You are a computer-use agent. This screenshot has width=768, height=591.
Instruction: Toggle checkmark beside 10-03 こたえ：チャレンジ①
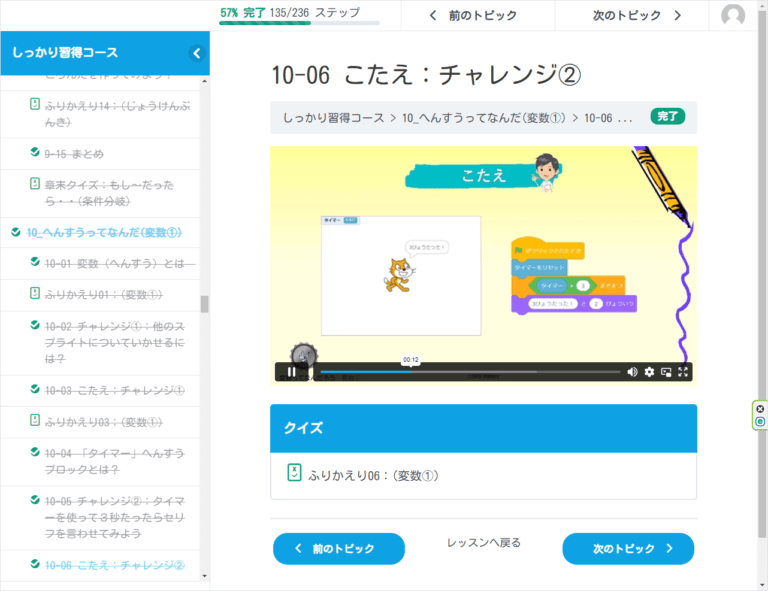(x=35, y=390)
